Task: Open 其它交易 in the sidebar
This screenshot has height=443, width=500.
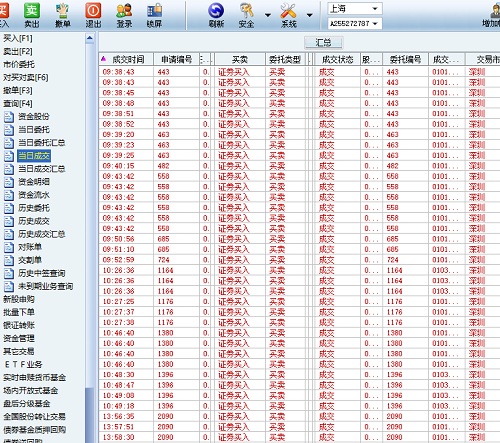Action: coord(19,351)
